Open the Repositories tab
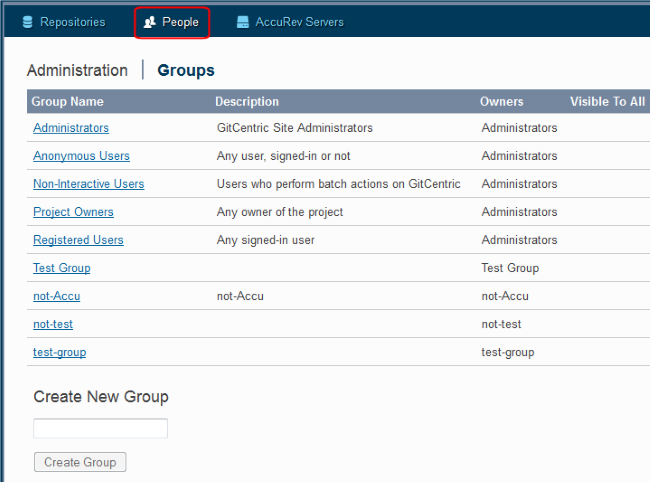 72,22
